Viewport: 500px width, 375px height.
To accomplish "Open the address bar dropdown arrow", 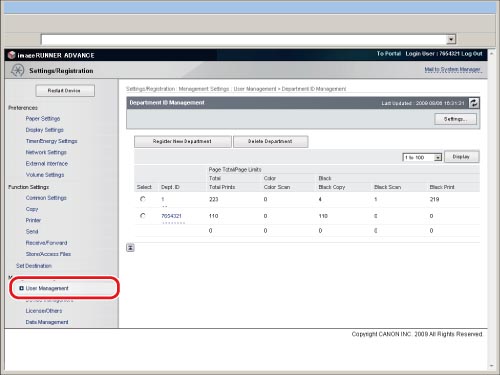I will pos(451,39).
